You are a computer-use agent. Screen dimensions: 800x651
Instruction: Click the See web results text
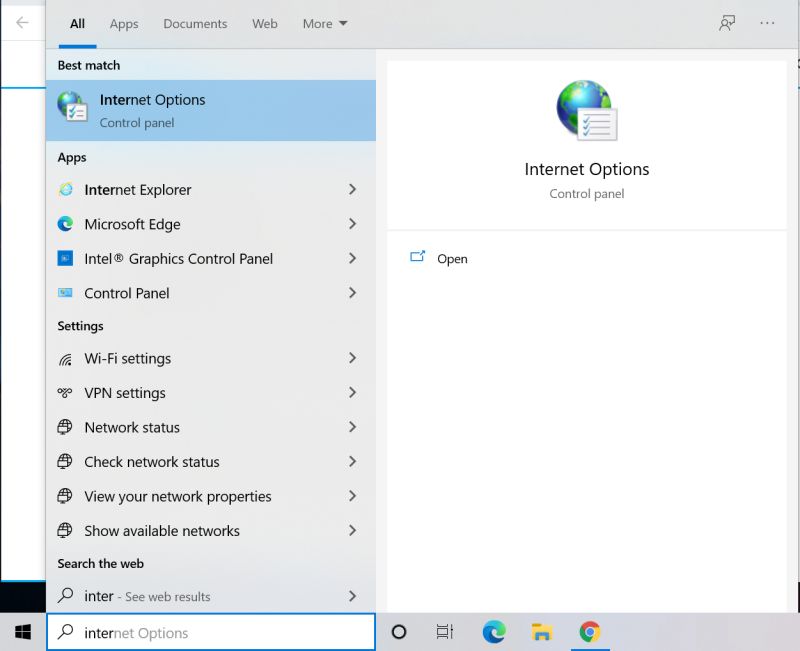click(168, 596)
